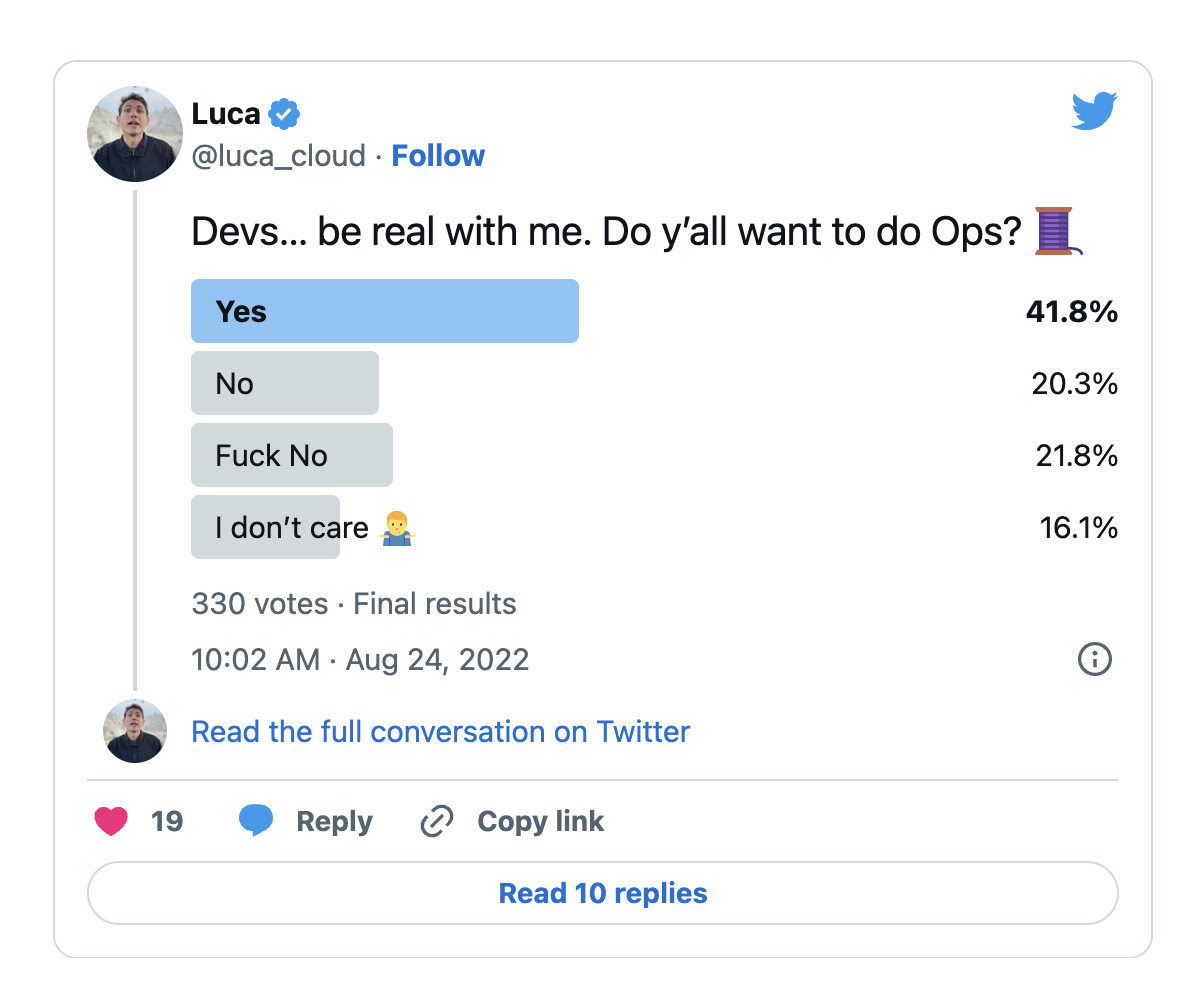Open the 10:02 AM Aug 24 timestamp
The height and width of the screenshot is (998, 1204).
click(360, 660)
